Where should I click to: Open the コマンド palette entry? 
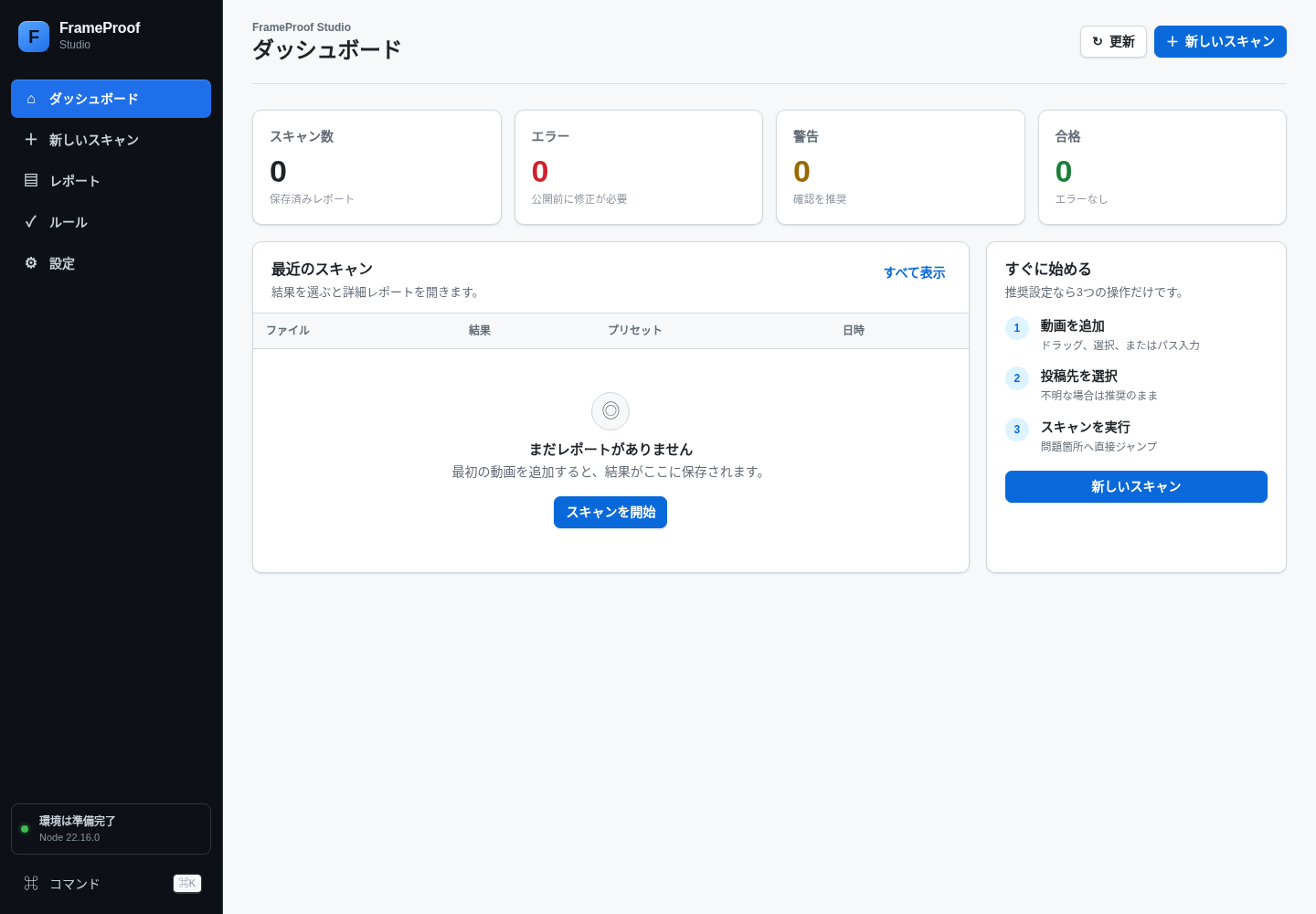click(111, 884)
